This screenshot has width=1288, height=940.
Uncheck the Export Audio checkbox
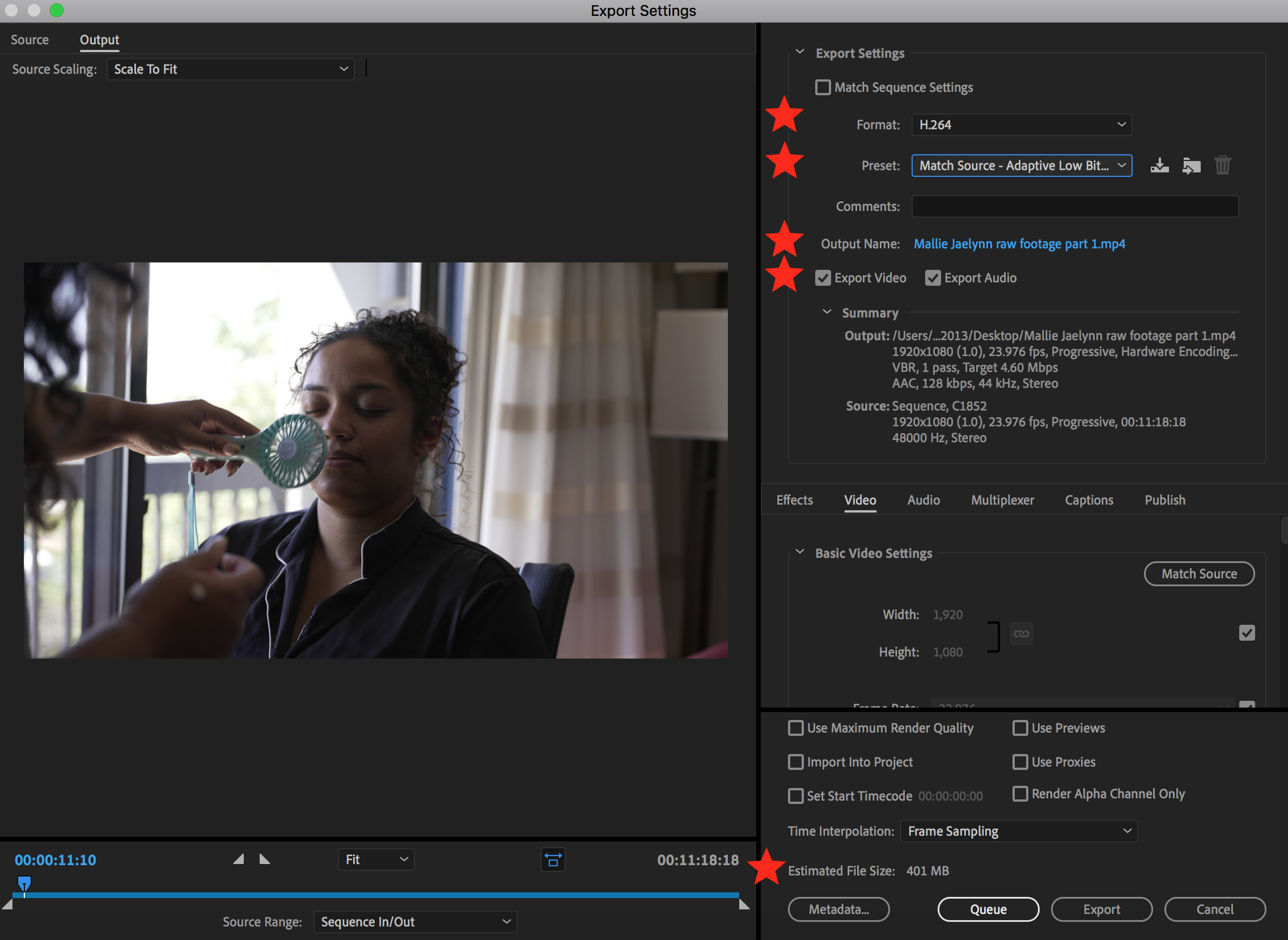point(933,278)
